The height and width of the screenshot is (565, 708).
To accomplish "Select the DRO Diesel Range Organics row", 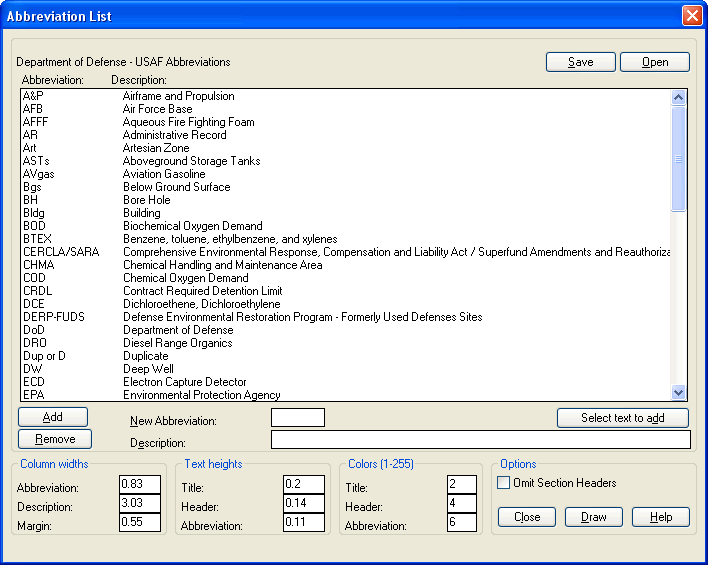I will (x=346, y=343).
